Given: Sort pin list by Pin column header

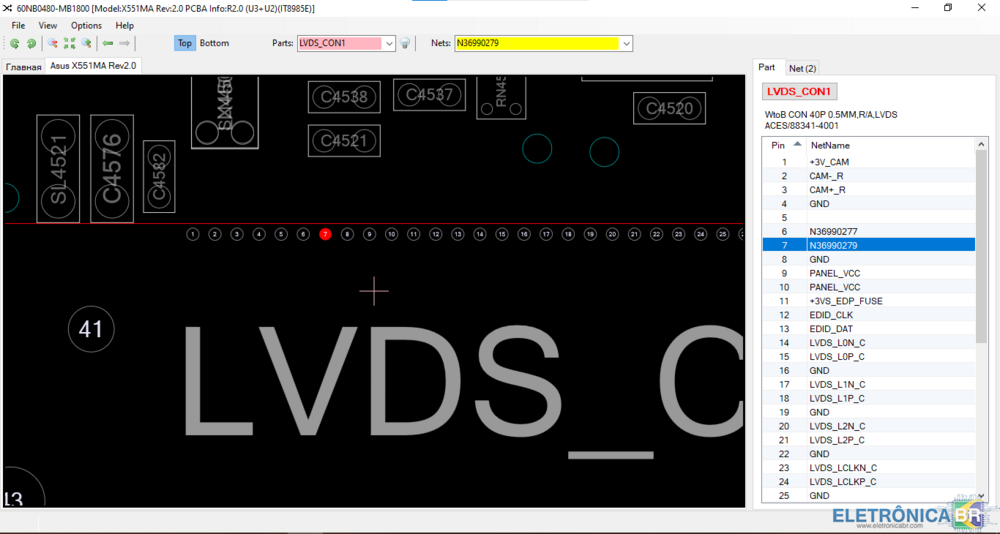Looking at the screenshot, I should [779, 145].
